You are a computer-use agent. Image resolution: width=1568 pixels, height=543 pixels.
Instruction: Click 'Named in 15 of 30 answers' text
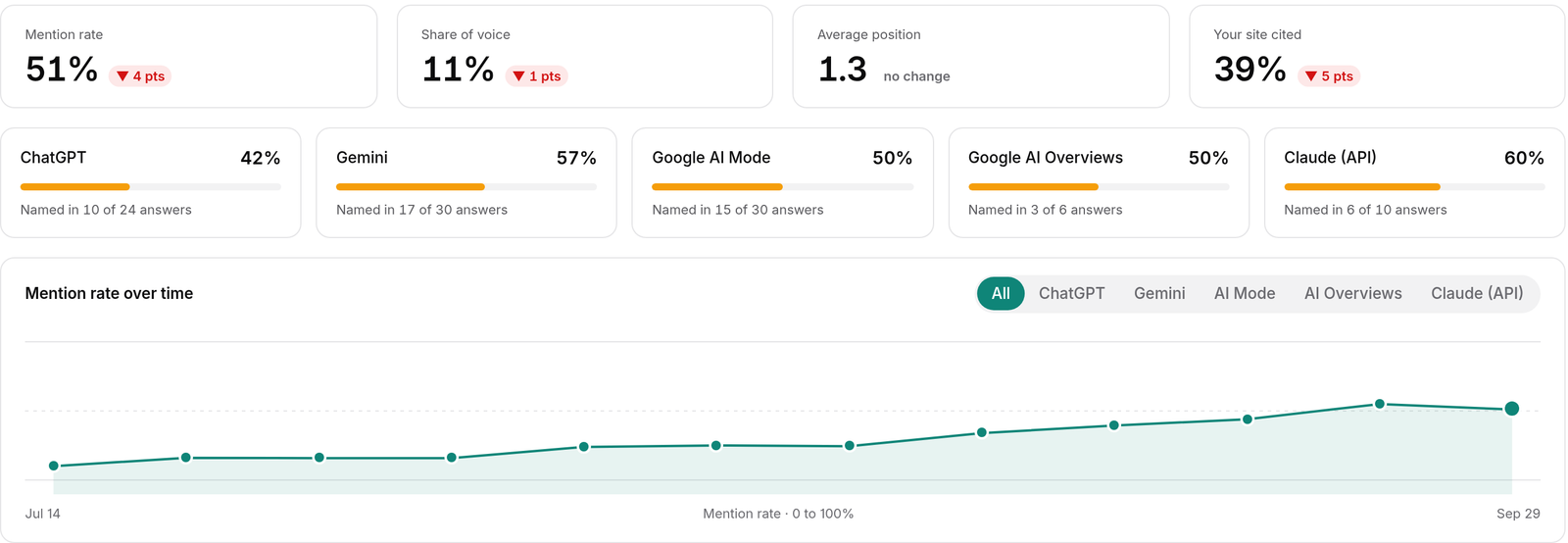click(x=738, y=210)
